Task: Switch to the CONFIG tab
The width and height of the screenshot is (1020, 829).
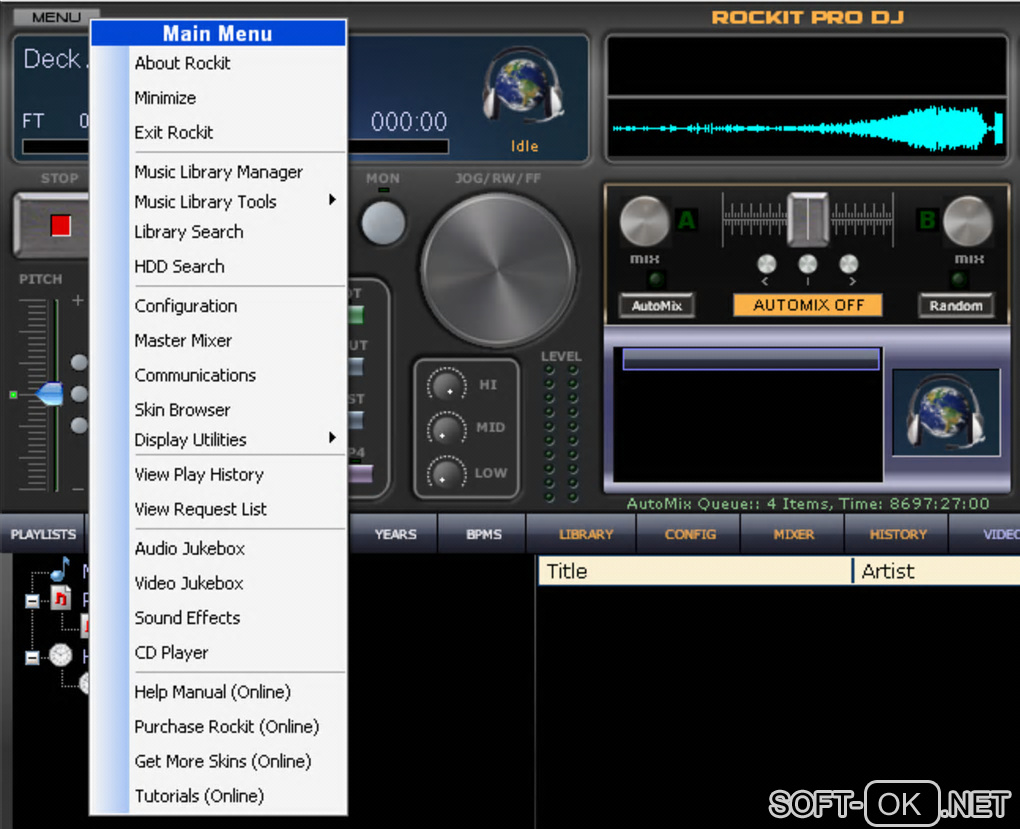Action: click(x=690, y=534)
